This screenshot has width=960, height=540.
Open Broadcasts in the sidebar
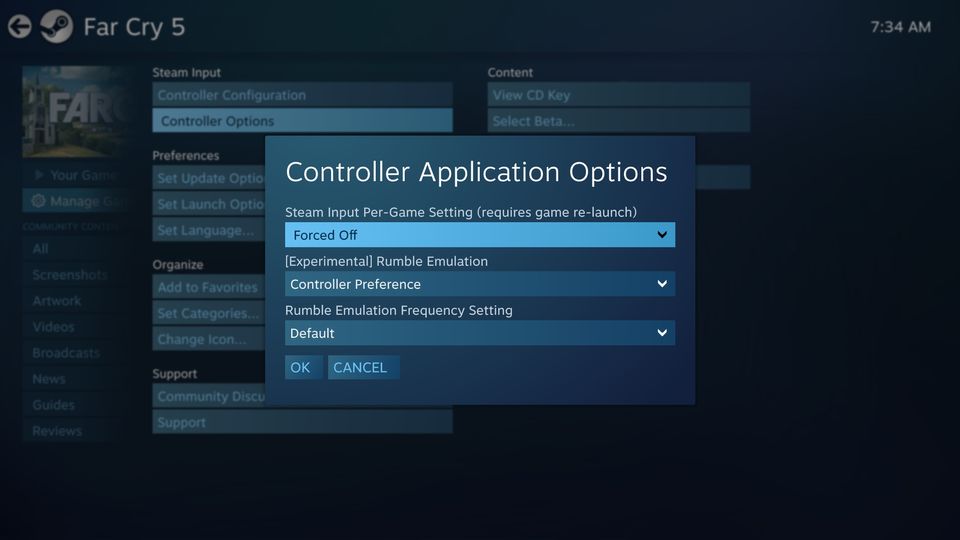pyautogui.click(x=66, y=353)
